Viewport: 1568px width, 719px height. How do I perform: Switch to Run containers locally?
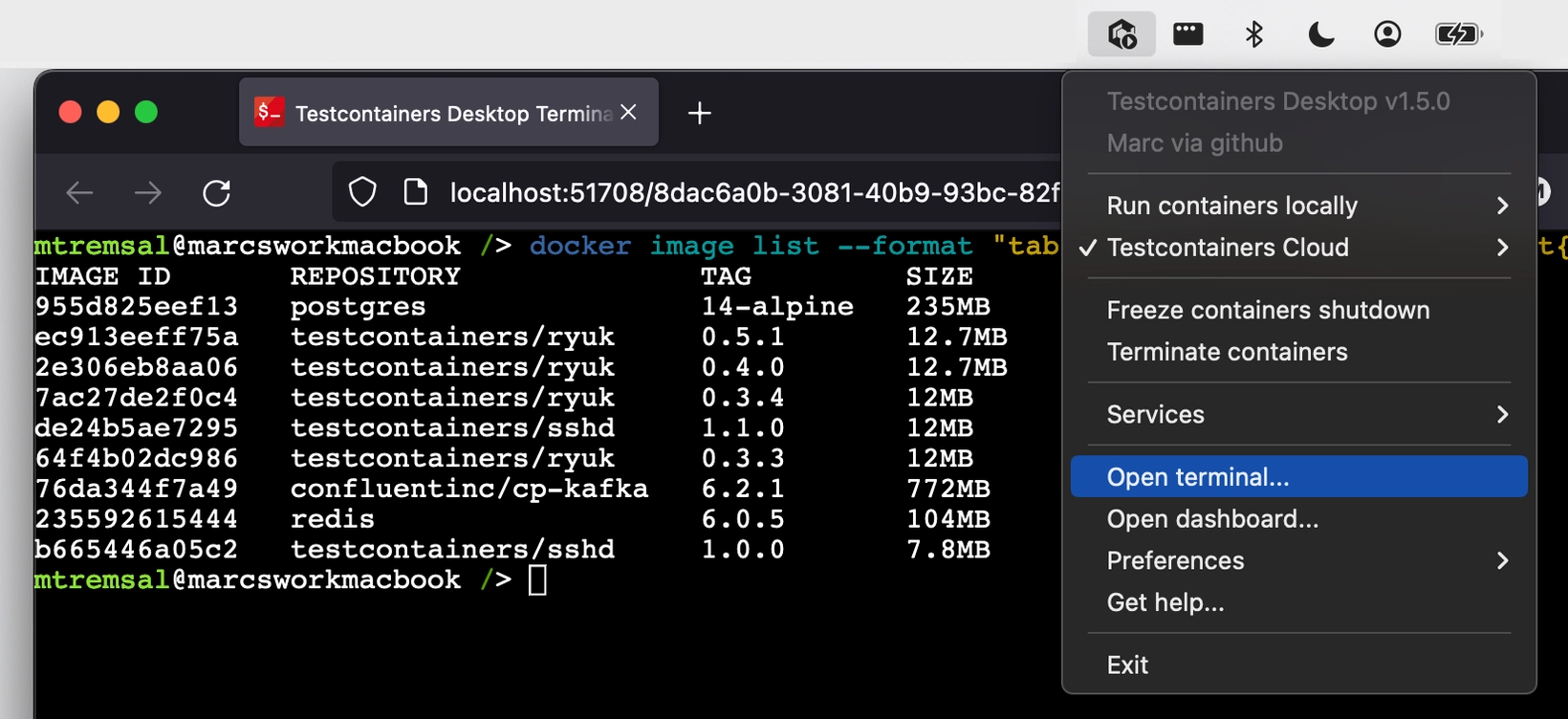[x=1231, y=206]
